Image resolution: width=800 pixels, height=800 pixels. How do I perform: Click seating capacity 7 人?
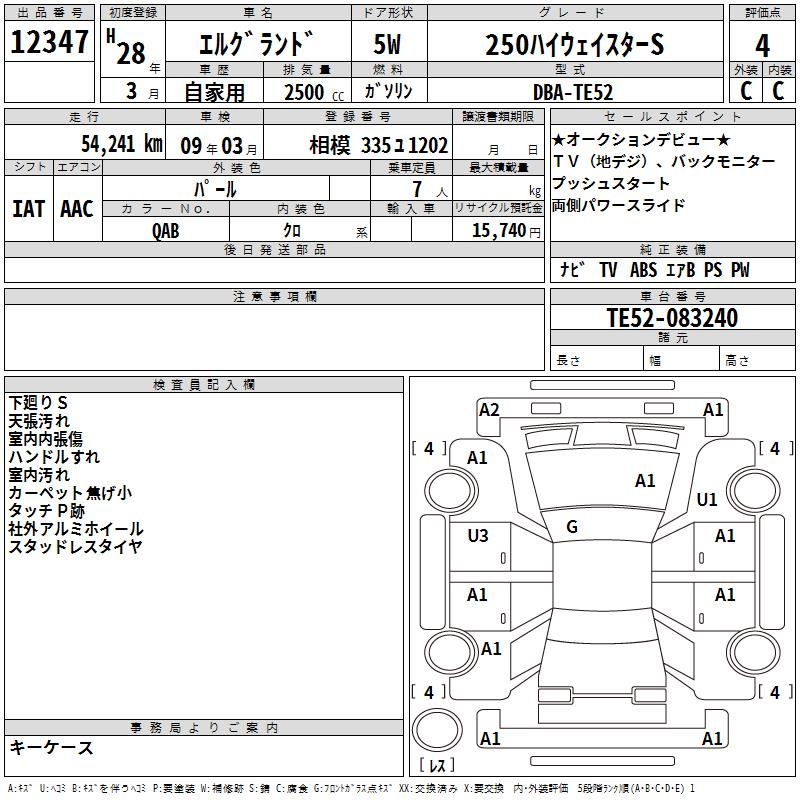[x=429, y=190]
